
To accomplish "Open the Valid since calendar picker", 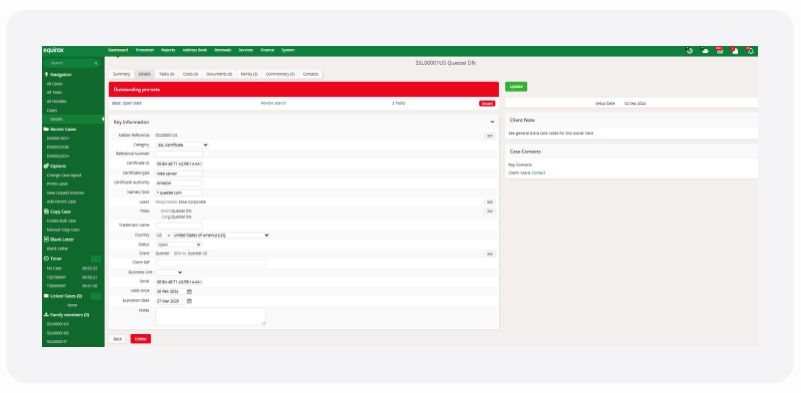I will pyautogui.click(x=189, y=292).
